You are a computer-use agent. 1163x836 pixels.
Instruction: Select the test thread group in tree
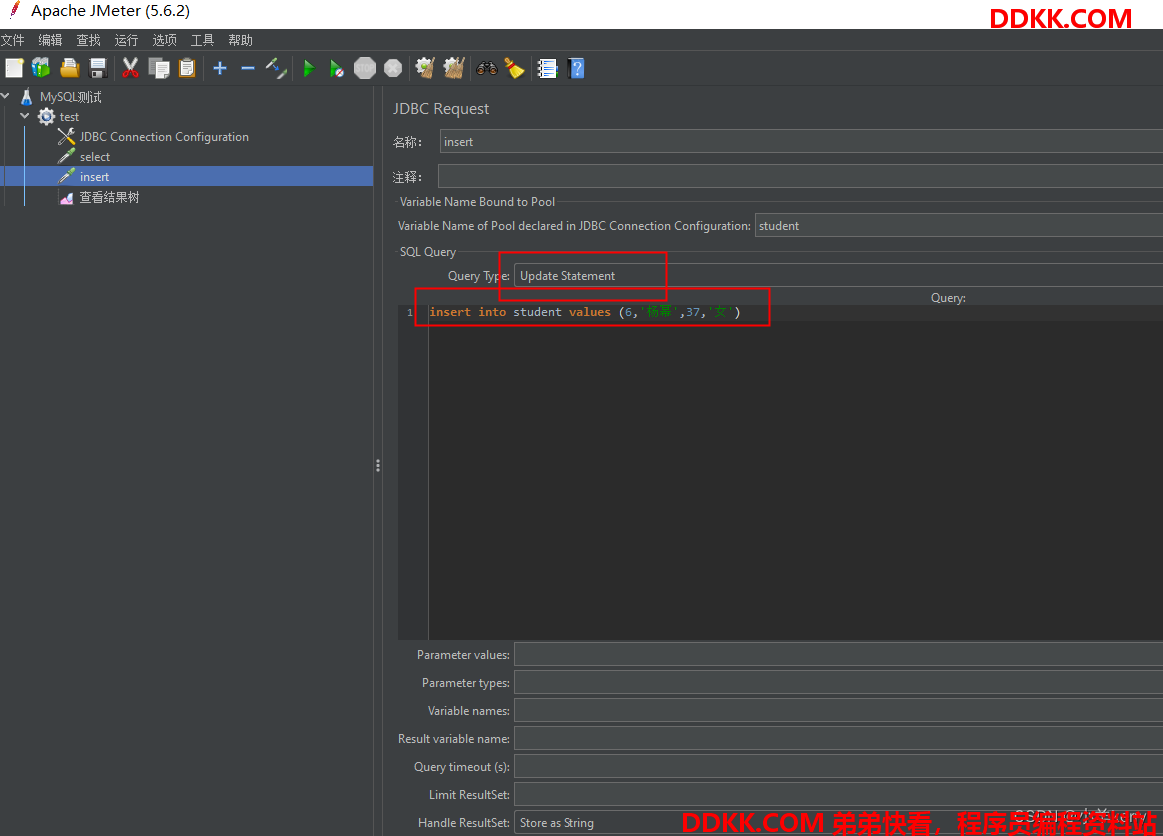coord(69,116)
